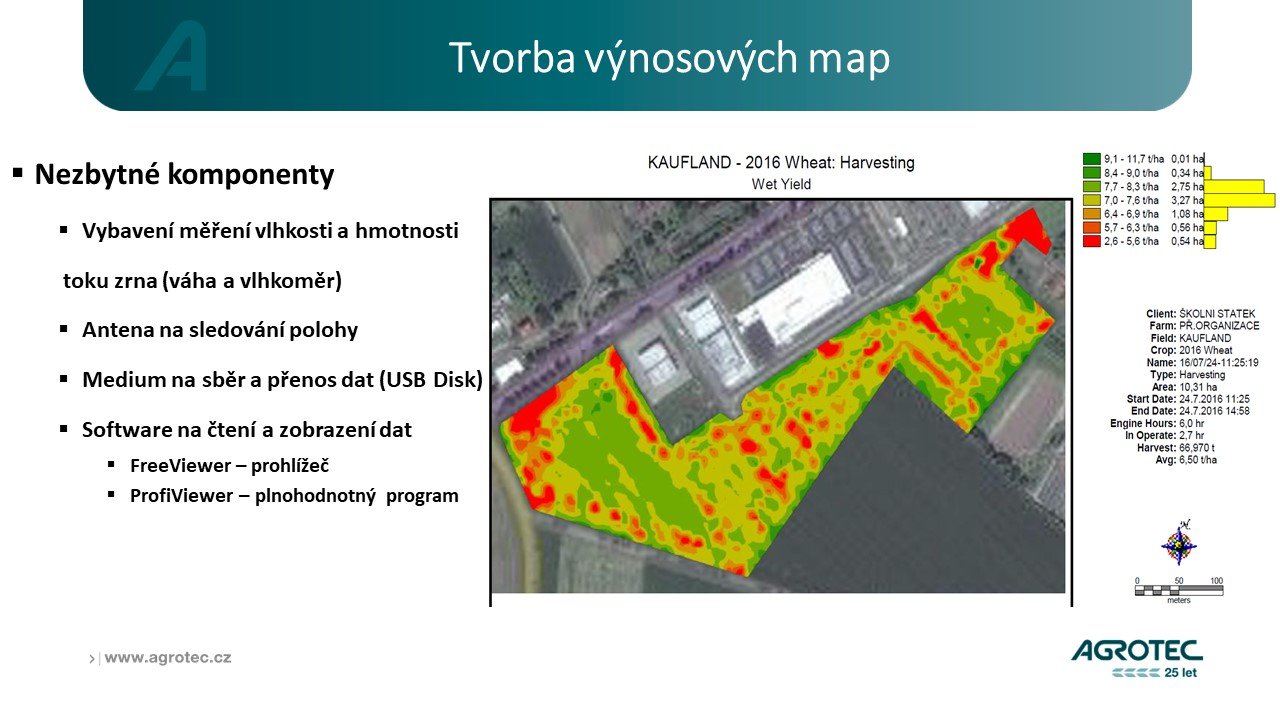Click the dark green 9,1 - 11,7 t/ha swatch
This screenshot has width=1280, height=720.
pos(1091,159)
